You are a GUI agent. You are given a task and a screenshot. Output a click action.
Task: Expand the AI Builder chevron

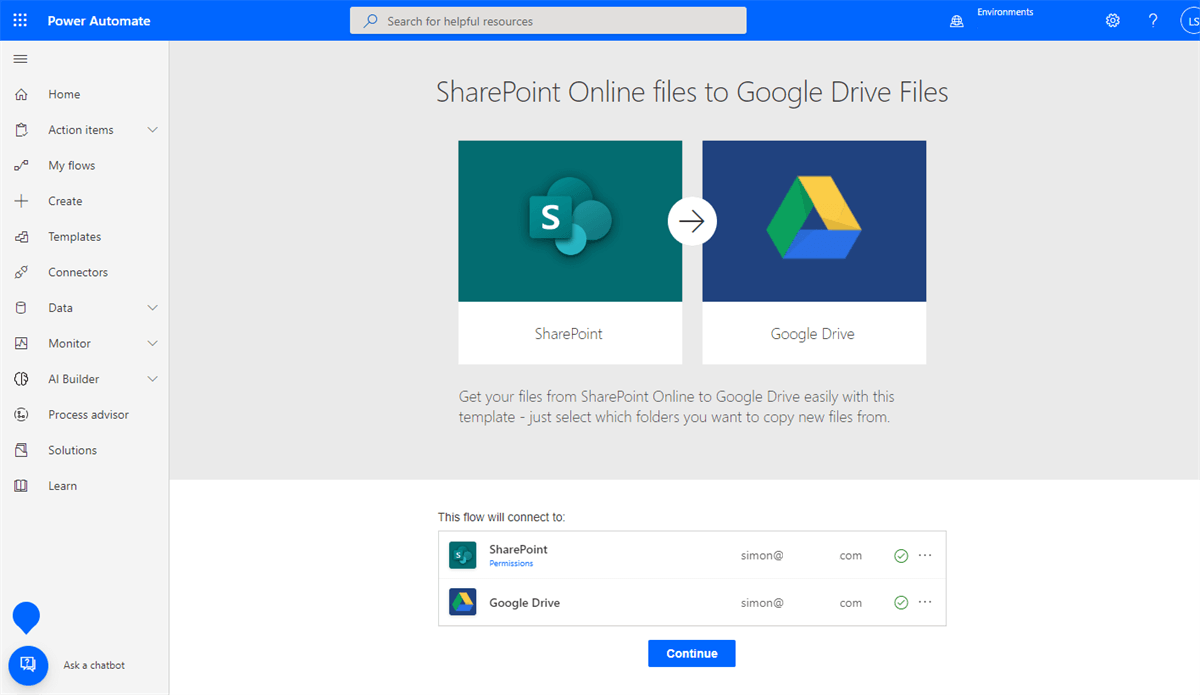[x=153, y=379]
